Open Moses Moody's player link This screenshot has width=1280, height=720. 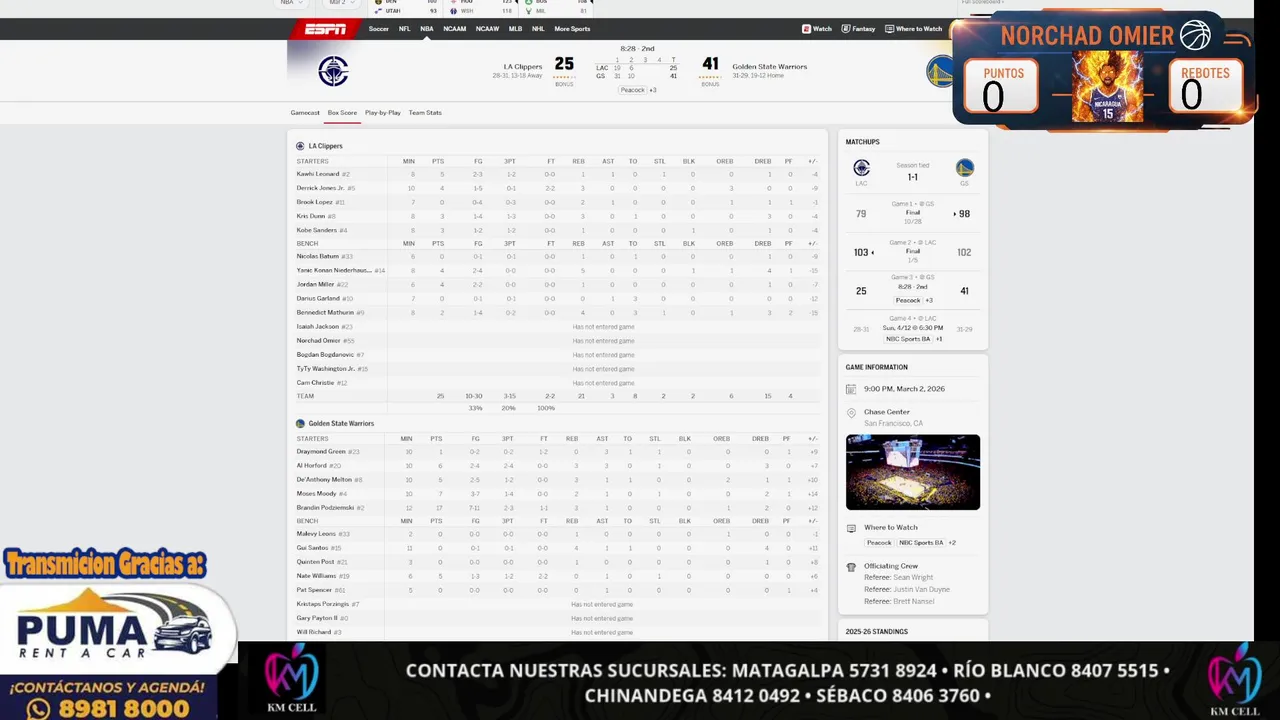pos(316,494)
